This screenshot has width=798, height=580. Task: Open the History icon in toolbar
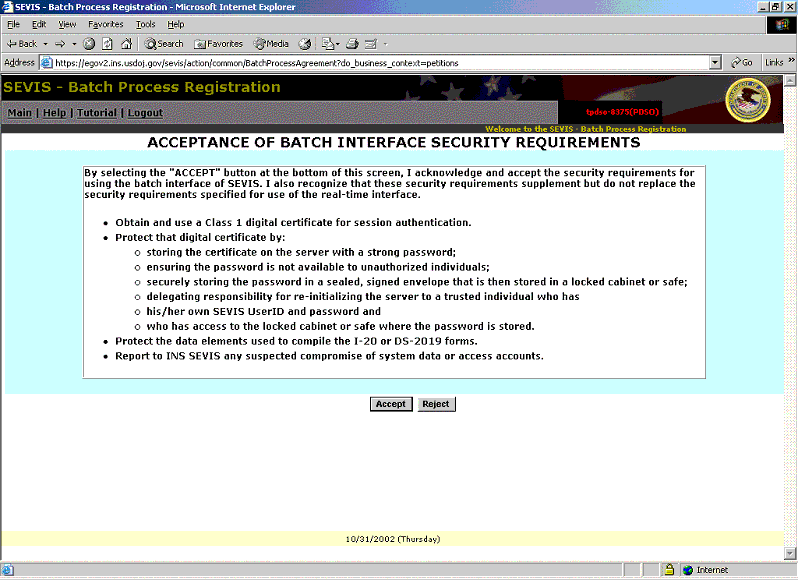pos(304,44)
